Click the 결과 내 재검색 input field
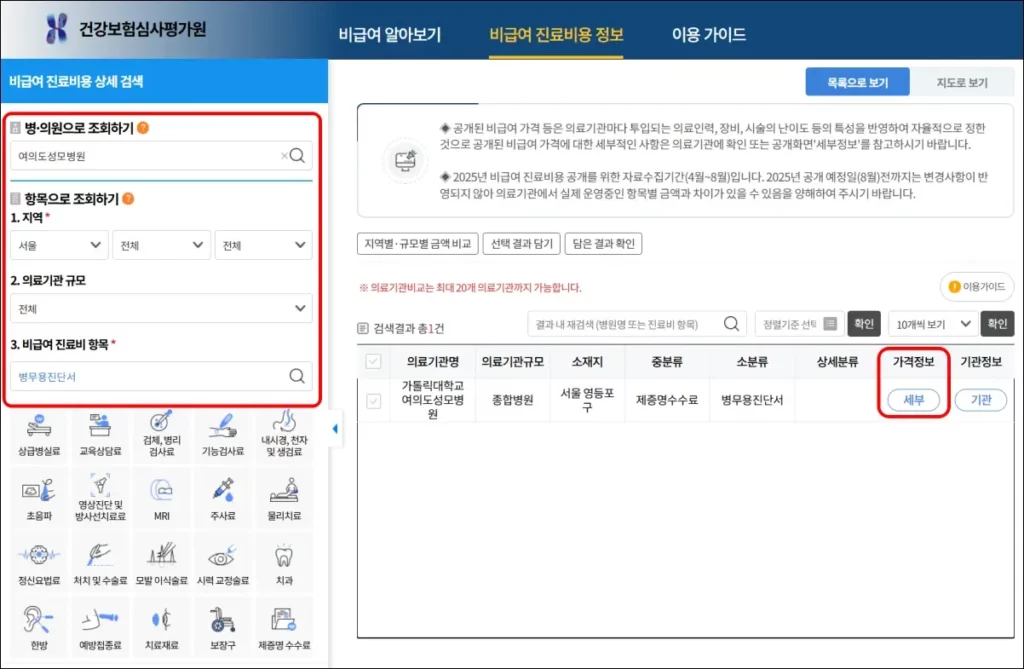This screenshot has width=1024, height=669. [635, 324]
